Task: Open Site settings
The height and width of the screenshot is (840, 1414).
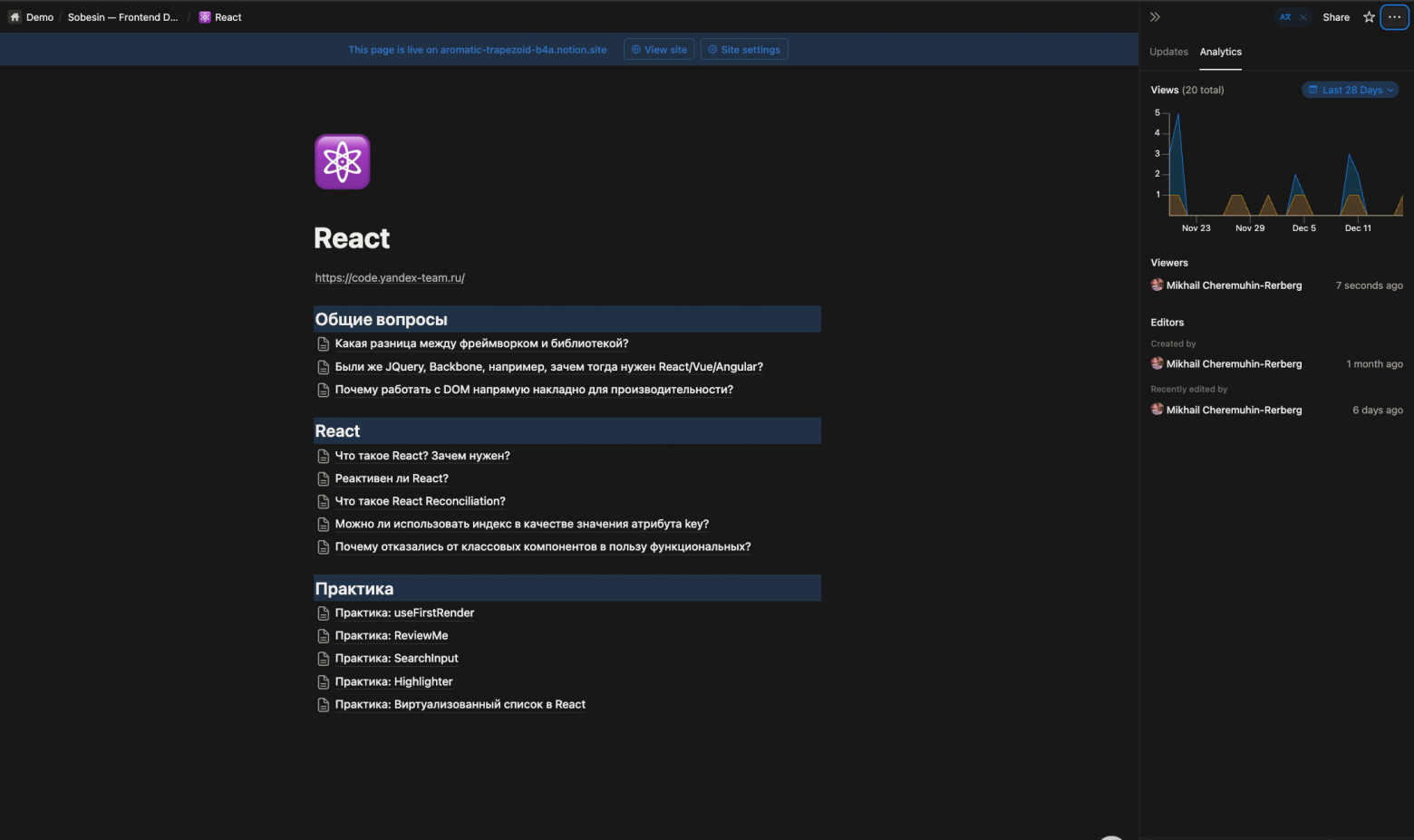Action: pos(744,50)
